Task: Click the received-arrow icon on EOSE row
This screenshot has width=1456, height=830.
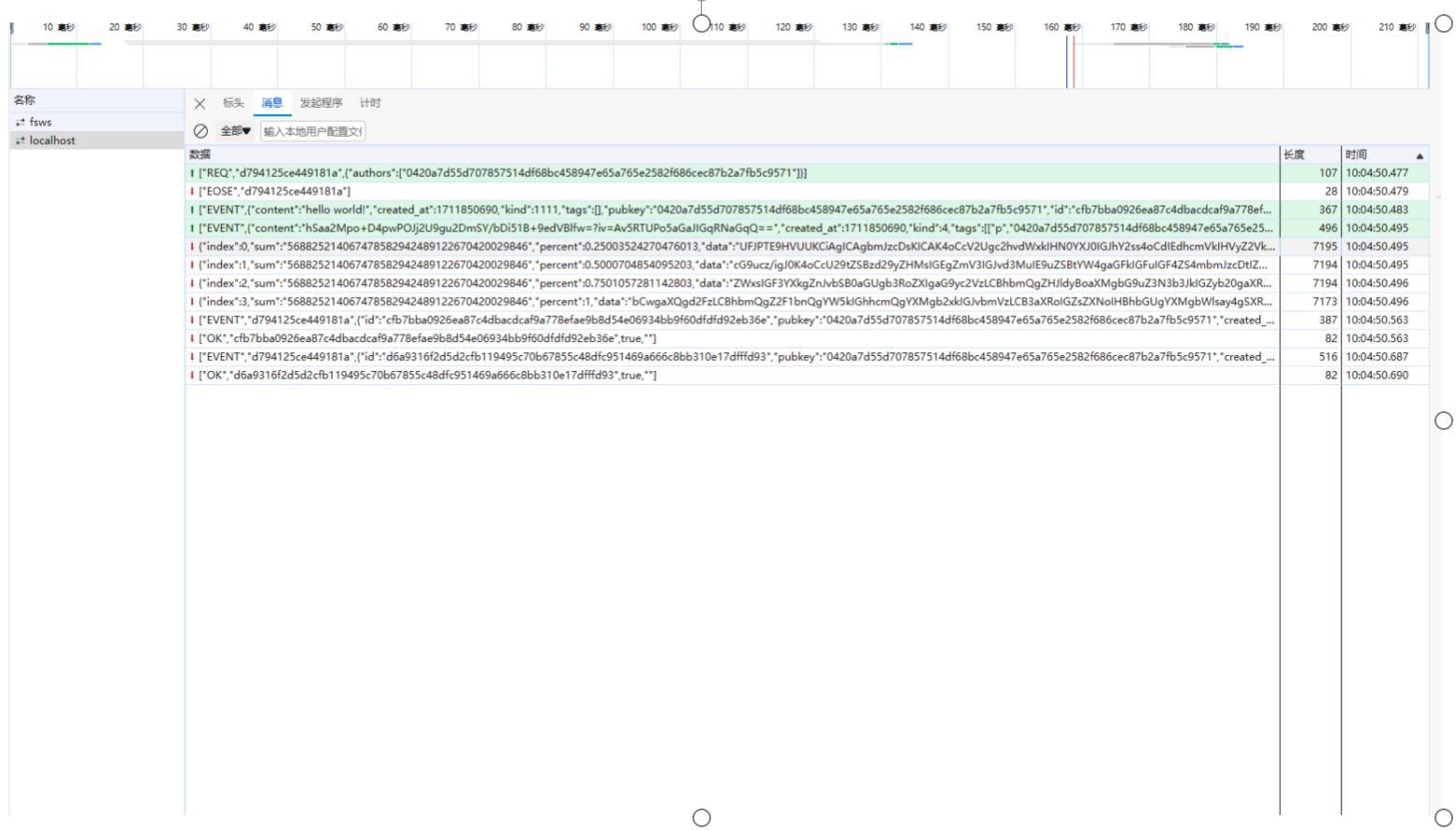Action: pyautogui.click(x=192, y=191)
